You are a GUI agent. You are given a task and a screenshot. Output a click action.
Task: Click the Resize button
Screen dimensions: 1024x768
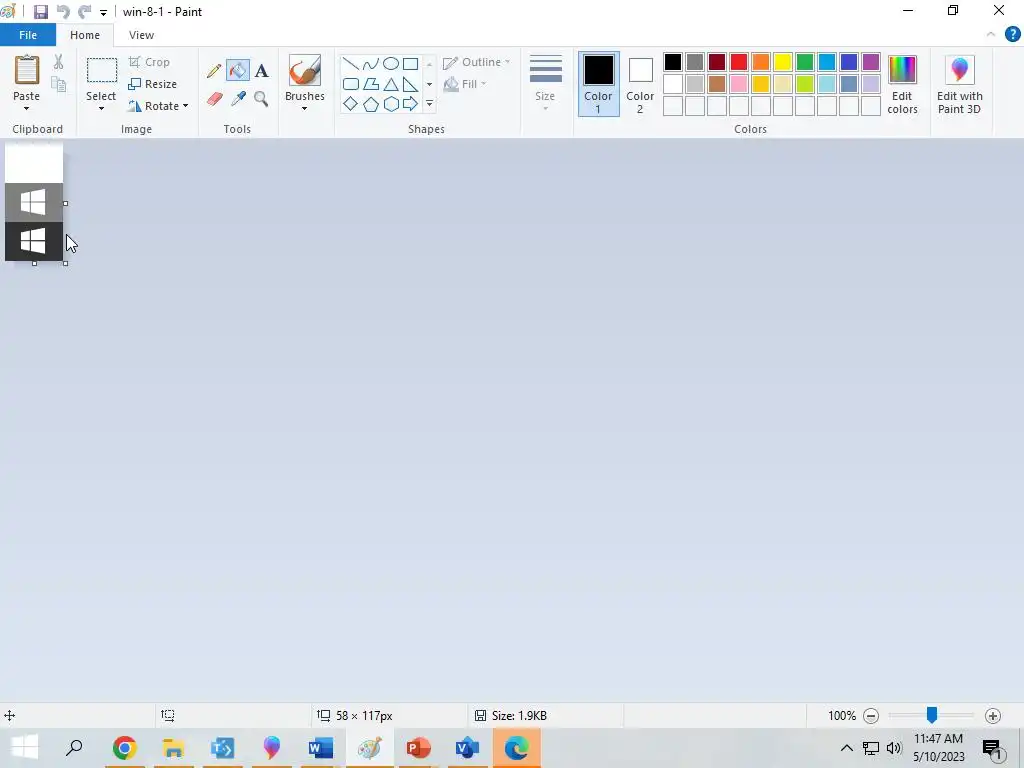[x=153, y=84]
